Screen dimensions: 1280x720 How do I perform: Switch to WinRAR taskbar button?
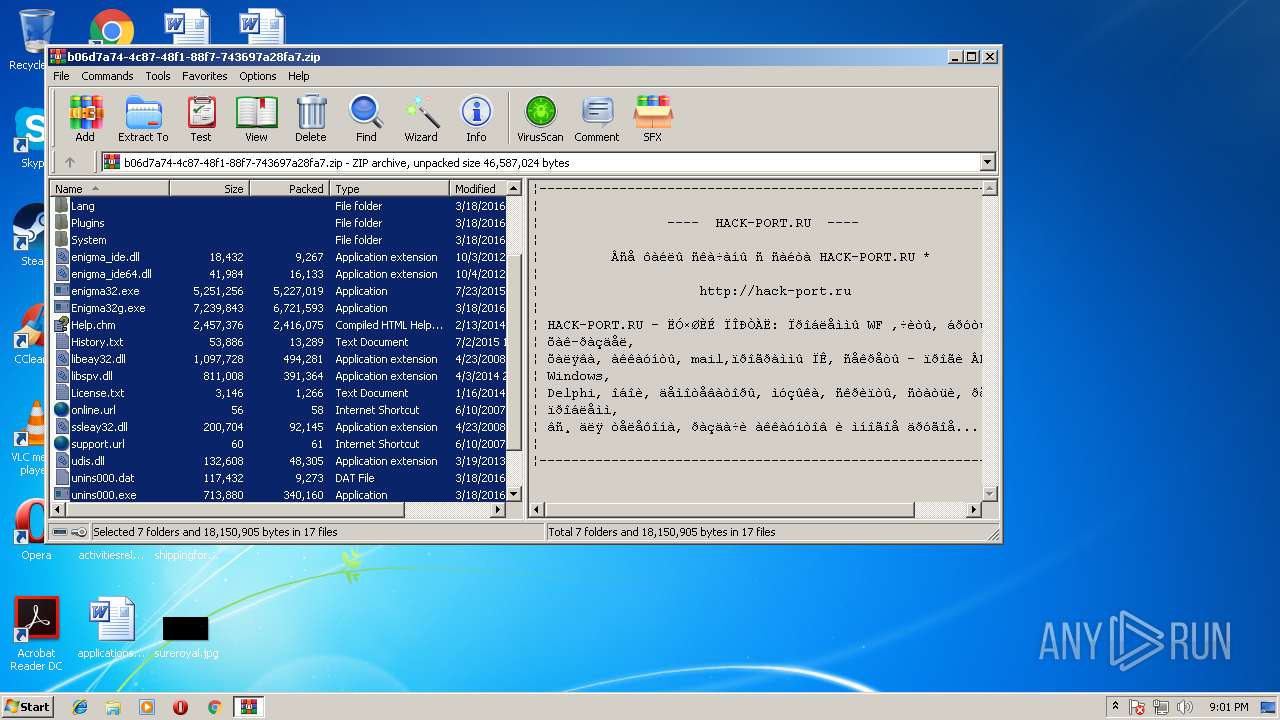[248, 707]
